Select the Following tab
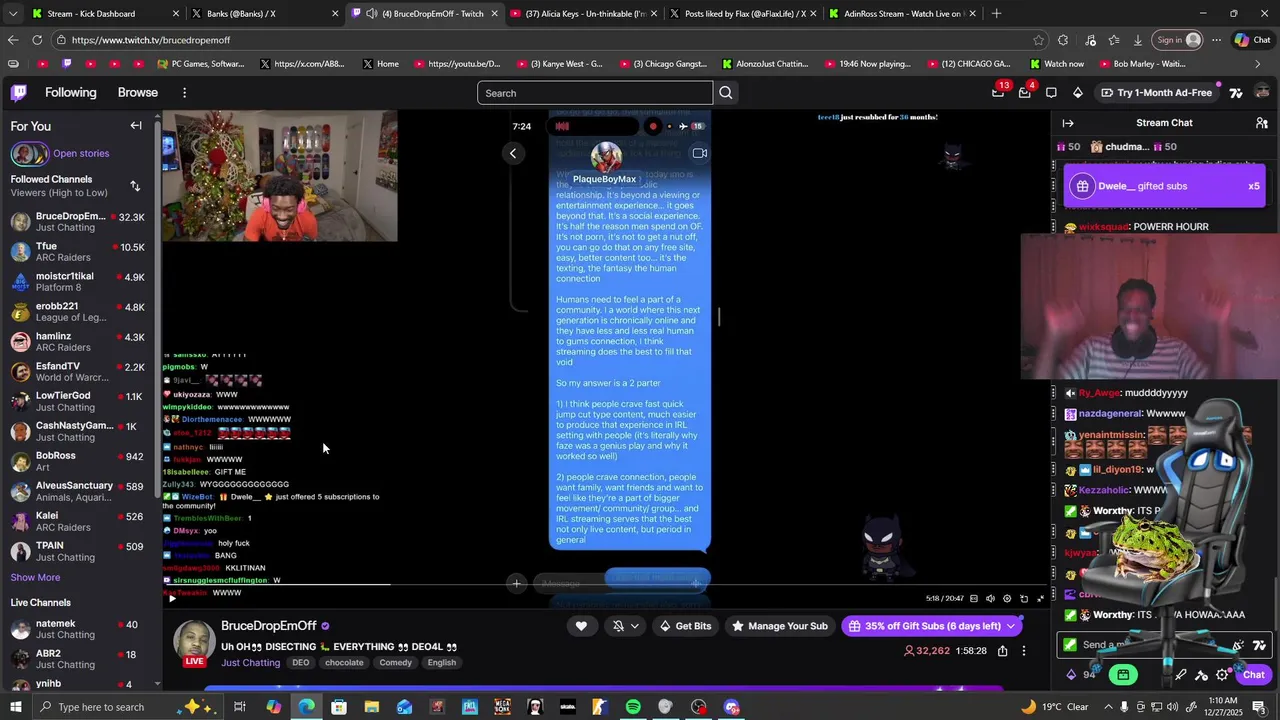 (x=70, y=93)
